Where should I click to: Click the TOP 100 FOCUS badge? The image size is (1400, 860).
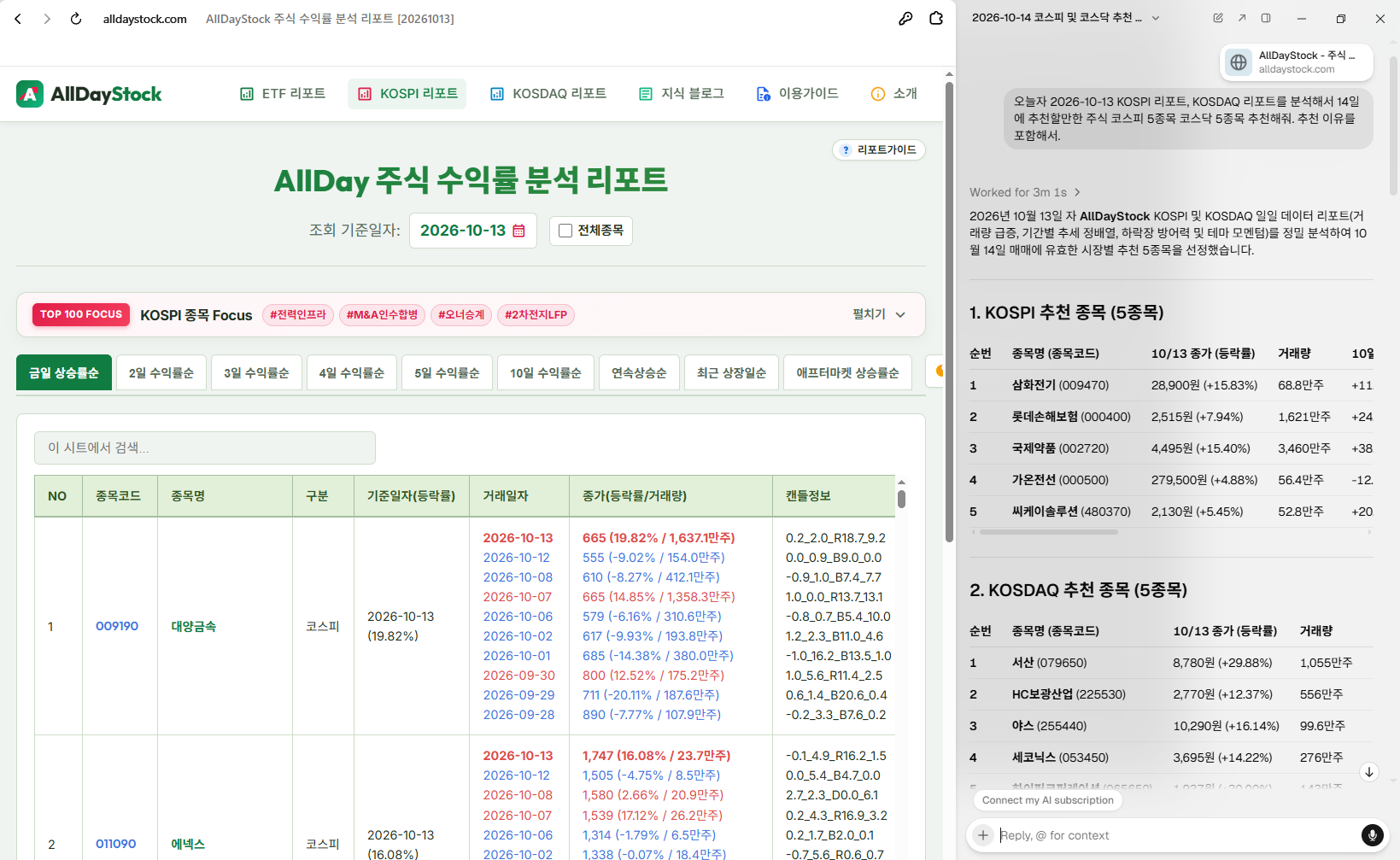click(81, 314)
